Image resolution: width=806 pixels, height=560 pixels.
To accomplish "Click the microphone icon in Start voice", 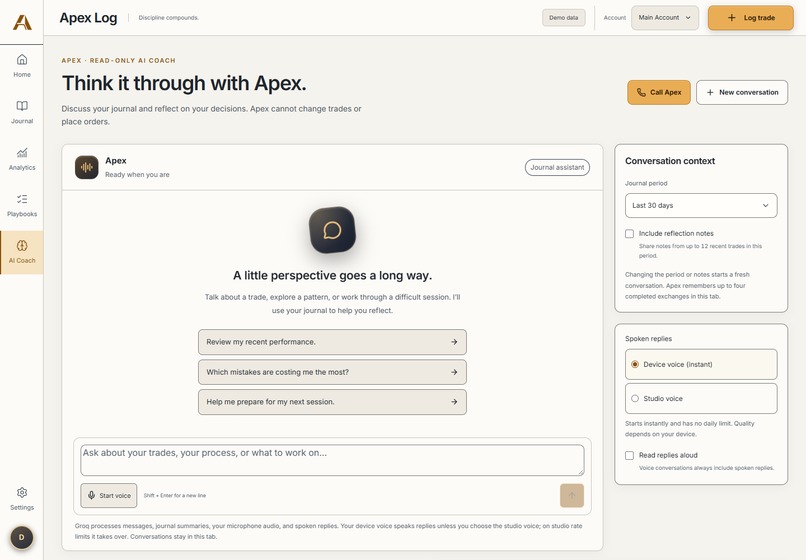I will tap(91, 495).
